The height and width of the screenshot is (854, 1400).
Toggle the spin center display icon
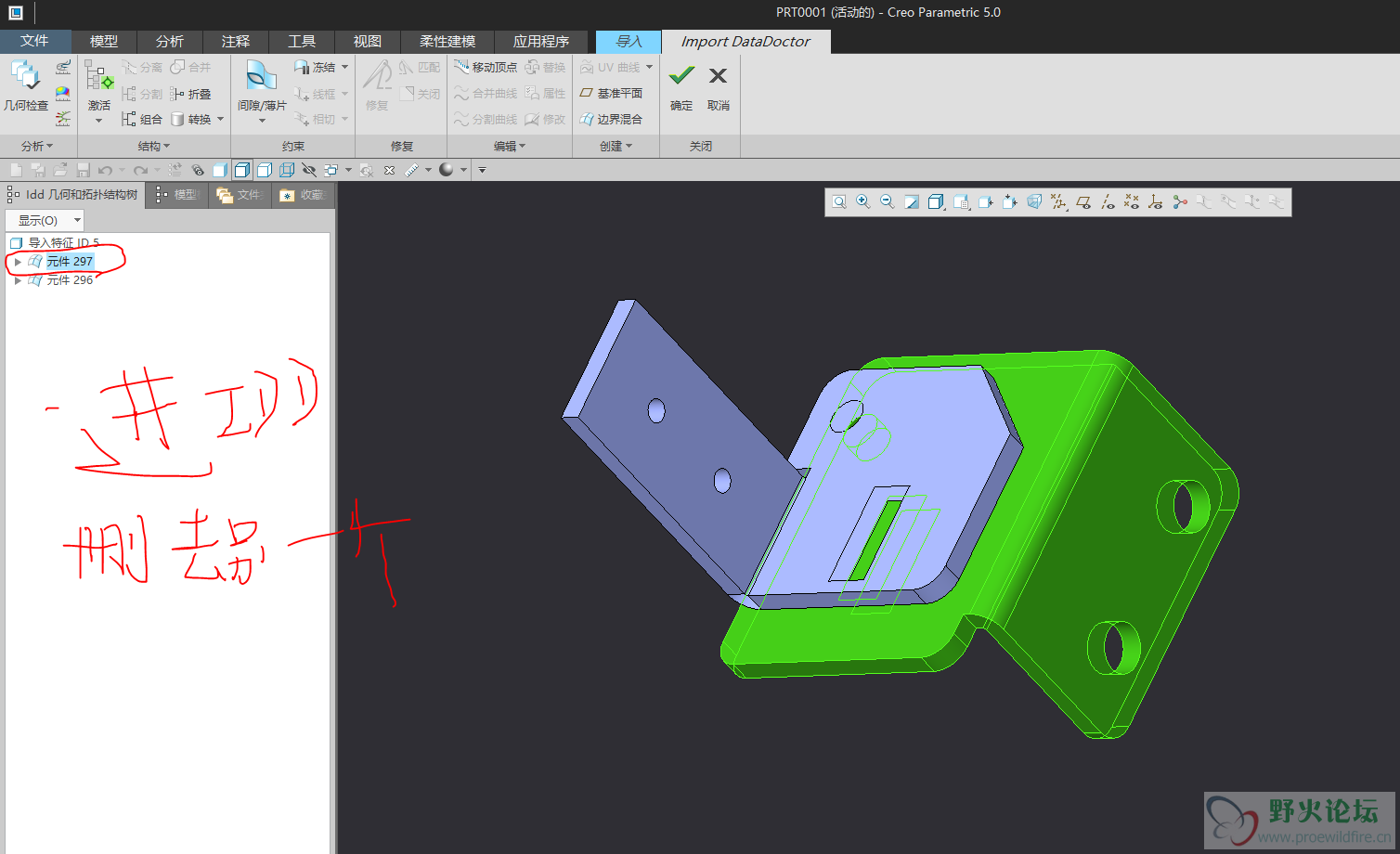1180,201
